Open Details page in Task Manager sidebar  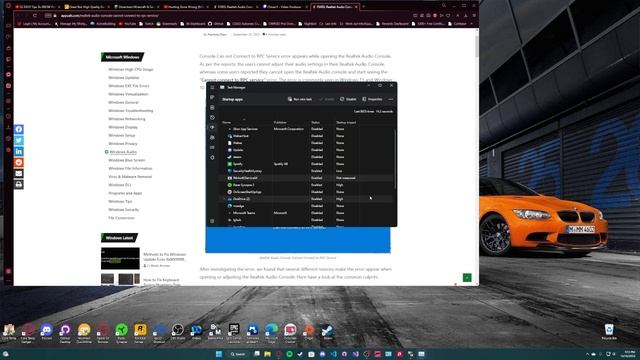(212, 147)
